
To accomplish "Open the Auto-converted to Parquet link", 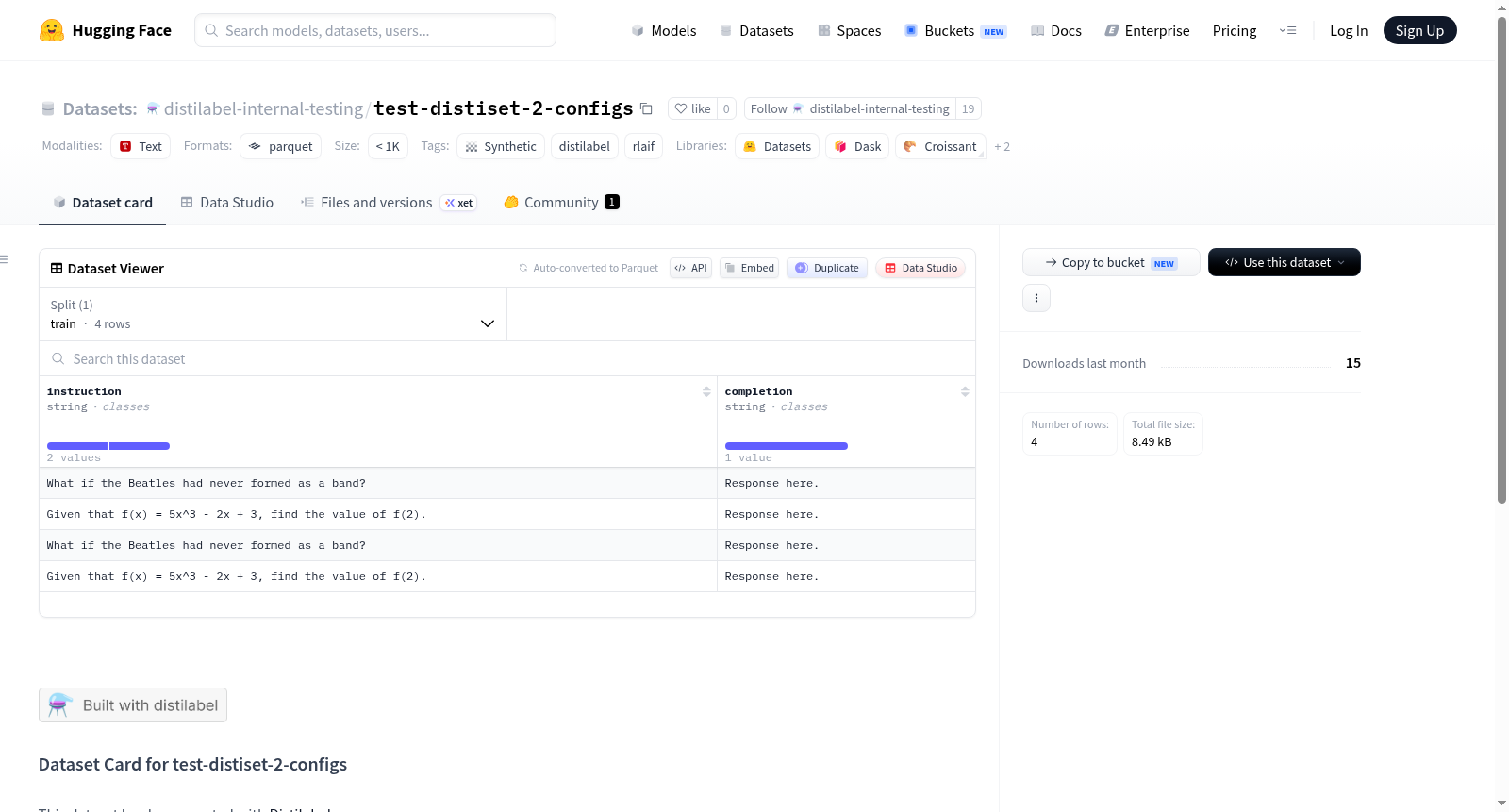I will coord(589,268).
